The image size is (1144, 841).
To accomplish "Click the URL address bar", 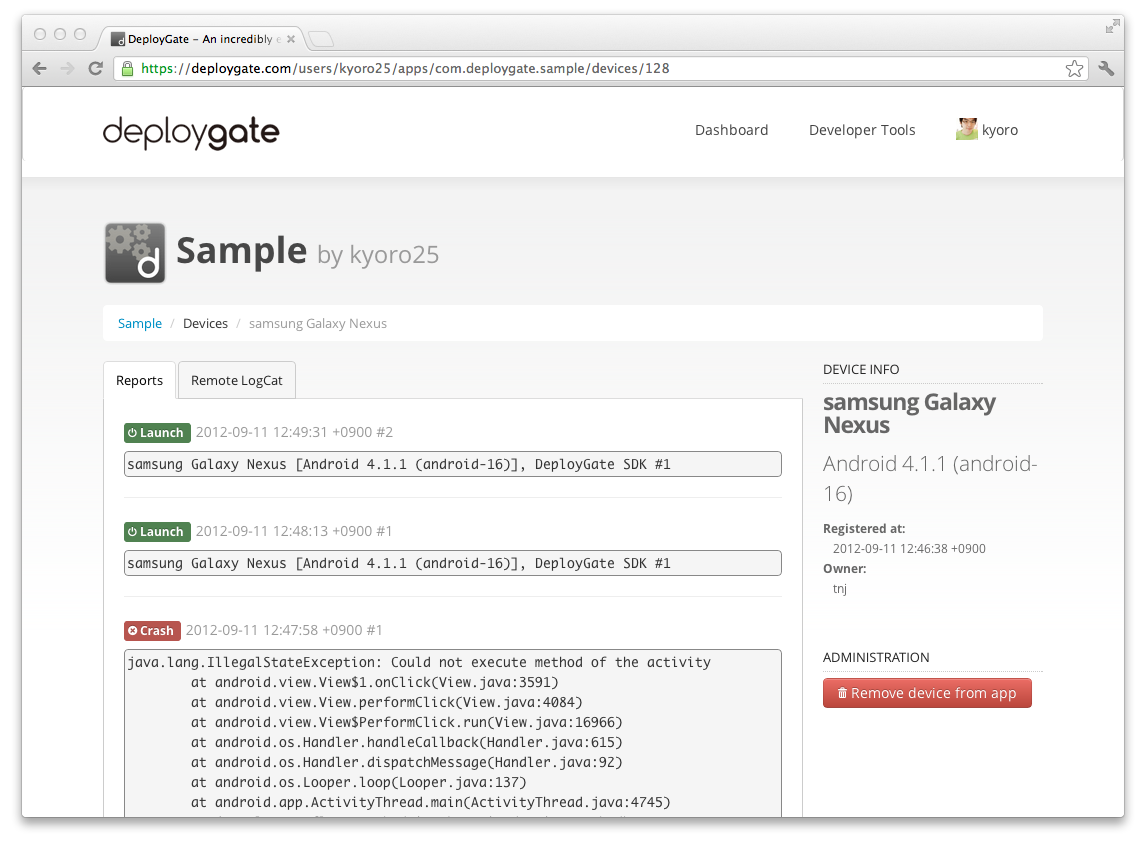I will [600, 69].
